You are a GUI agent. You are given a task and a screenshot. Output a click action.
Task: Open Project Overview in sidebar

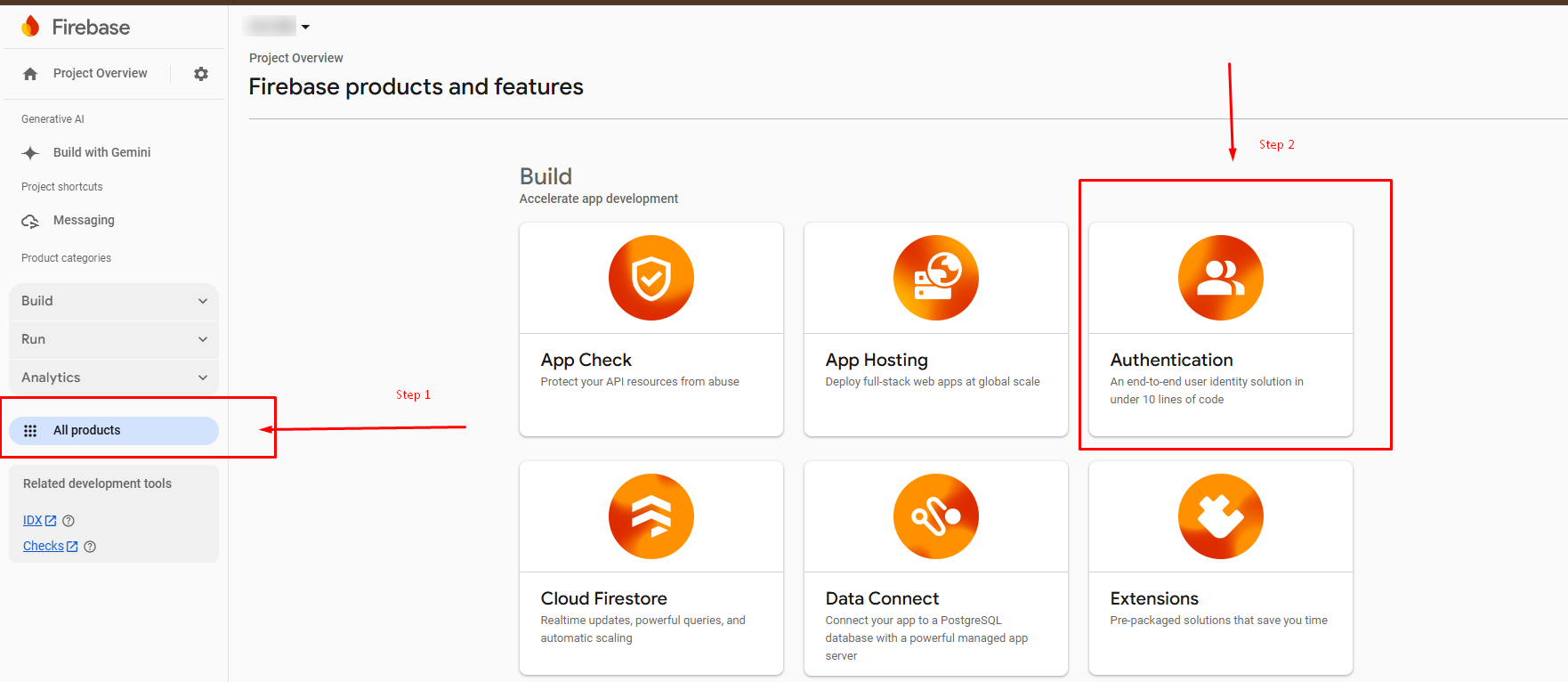[100, 74]
